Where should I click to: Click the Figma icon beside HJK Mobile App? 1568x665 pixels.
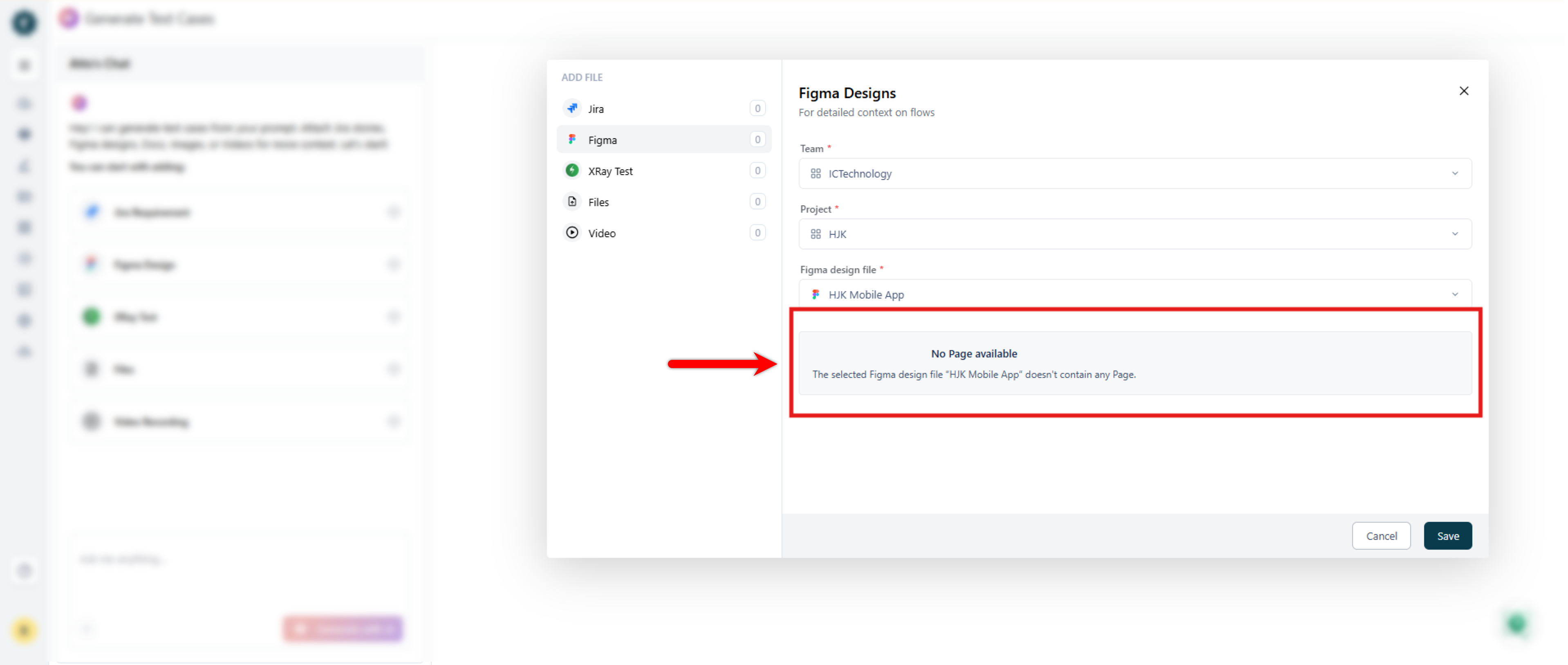click(x=815, y=295)
